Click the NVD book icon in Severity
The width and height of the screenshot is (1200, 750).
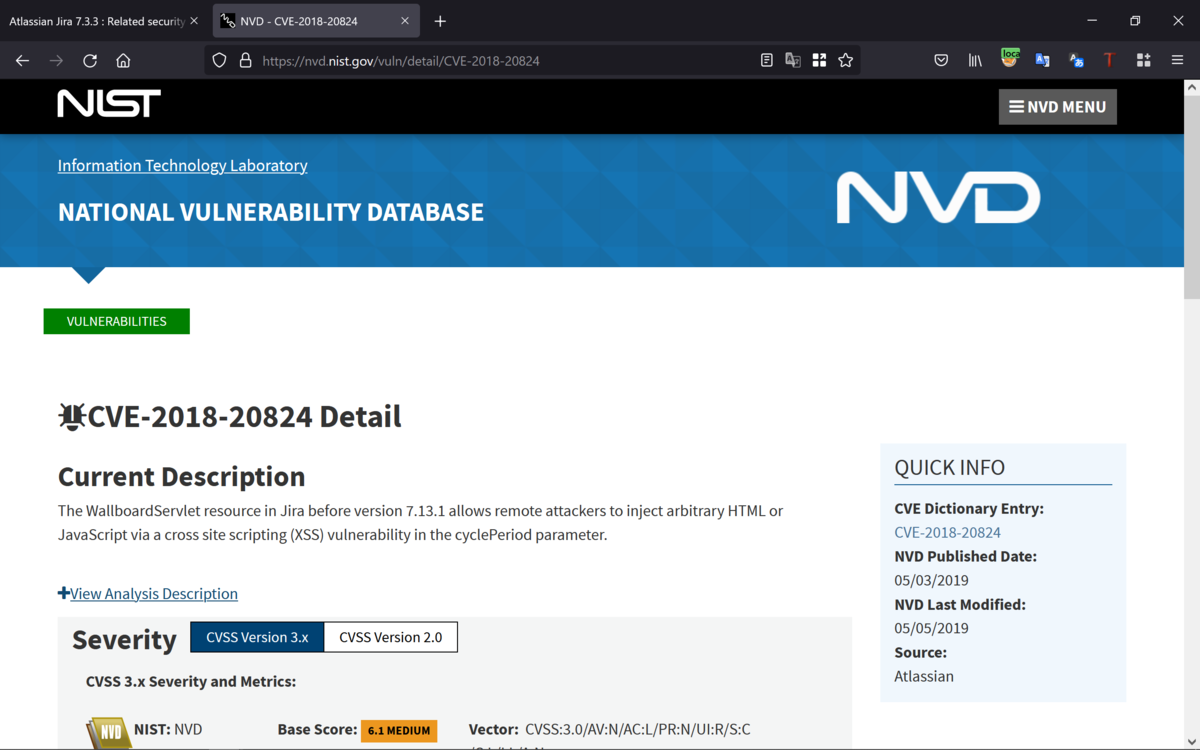108,732
